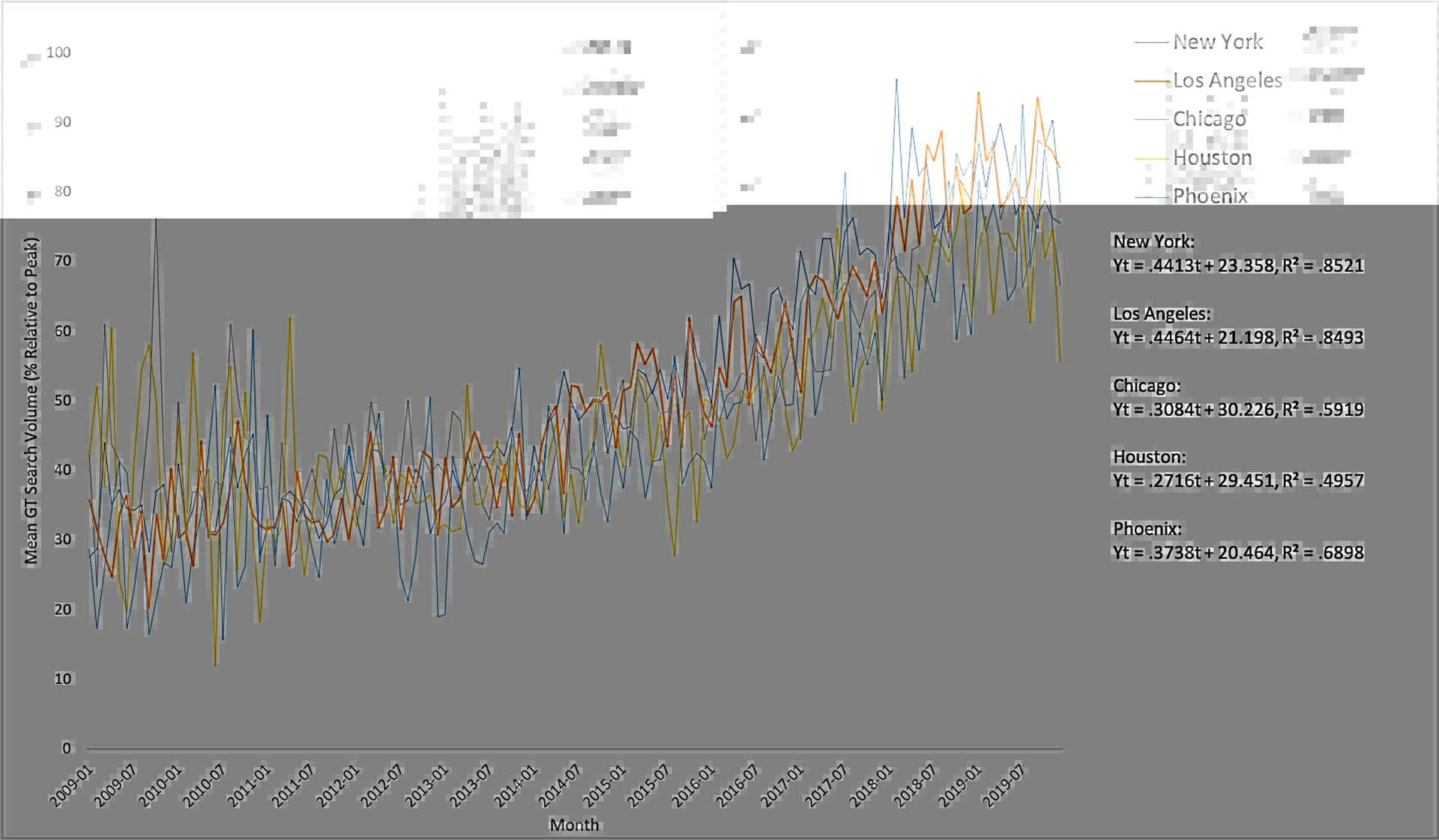
Task: Click the y-axis tick label 10
Action: 63,679
